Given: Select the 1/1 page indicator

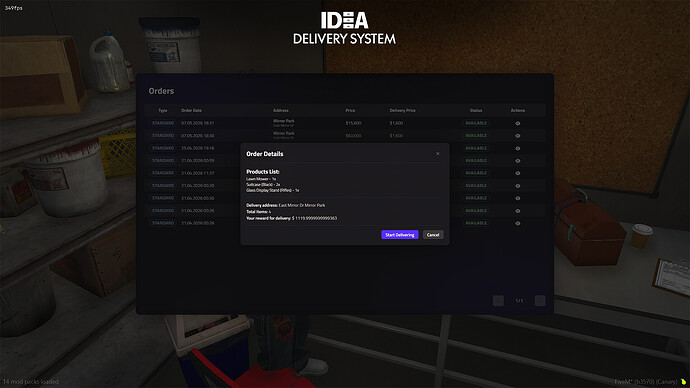Looking at the screenshot, I should pos(519,300).
